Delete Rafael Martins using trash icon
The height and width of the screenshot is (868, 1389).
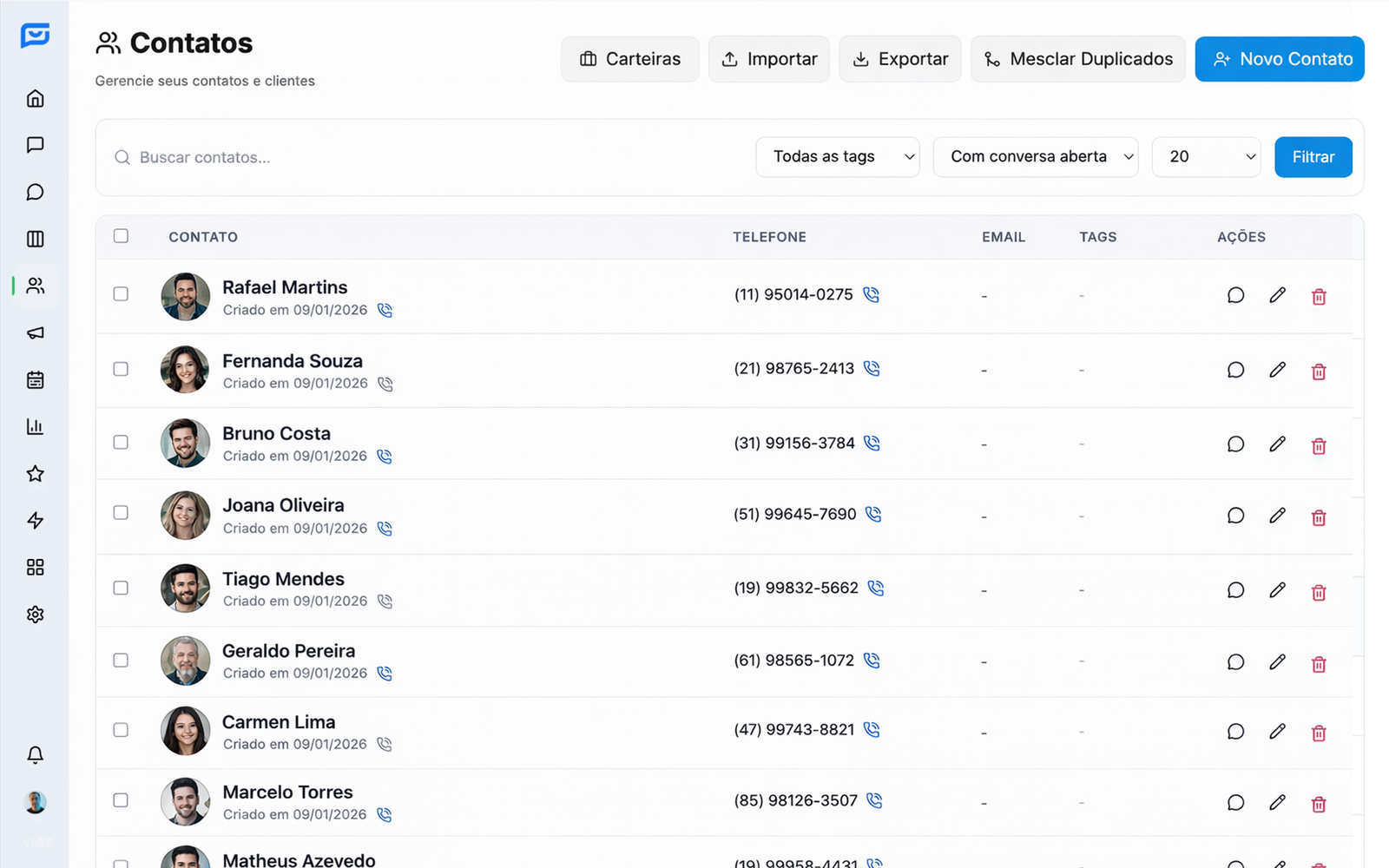pyautogui.click(x=1319, y=297)
